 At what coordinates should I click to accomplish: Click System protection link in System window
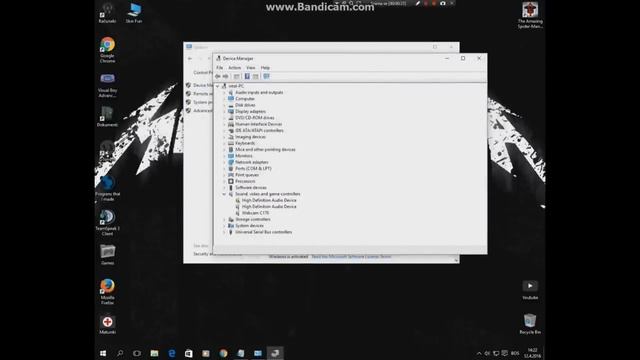203,102
